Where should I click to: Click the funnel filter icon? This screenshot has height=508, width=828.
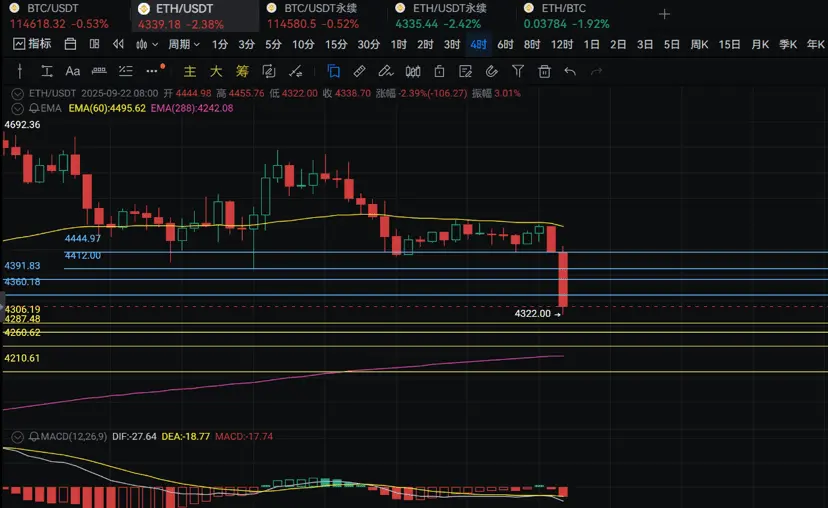(518, 71)
